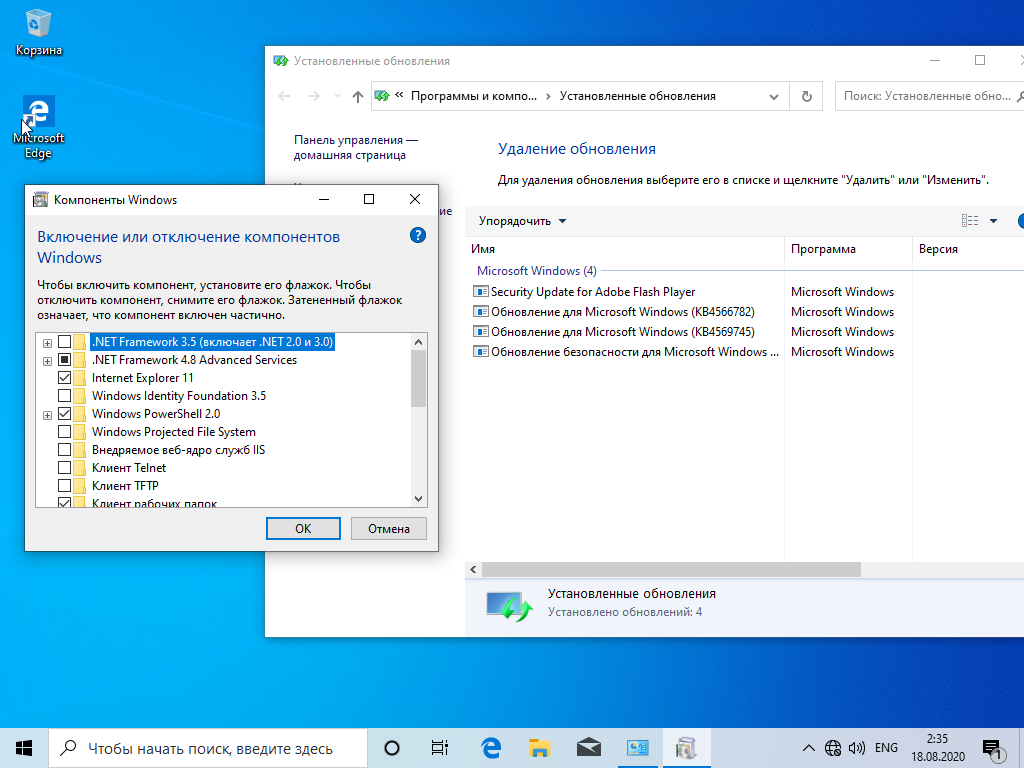Screen dimensions: 1024x768
Task: Click the taskbar search box
Action: [x=208, y=748]
